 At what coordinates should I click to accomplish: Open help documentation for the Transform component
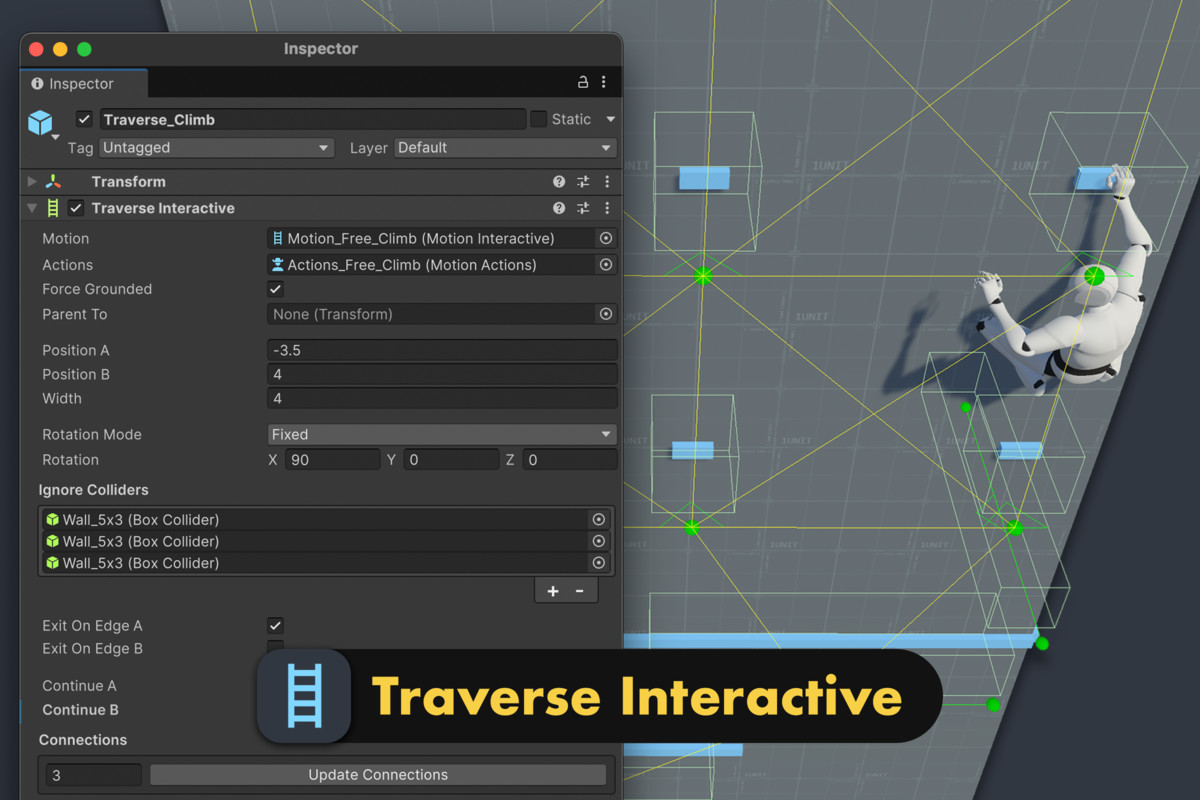point(560,181)
